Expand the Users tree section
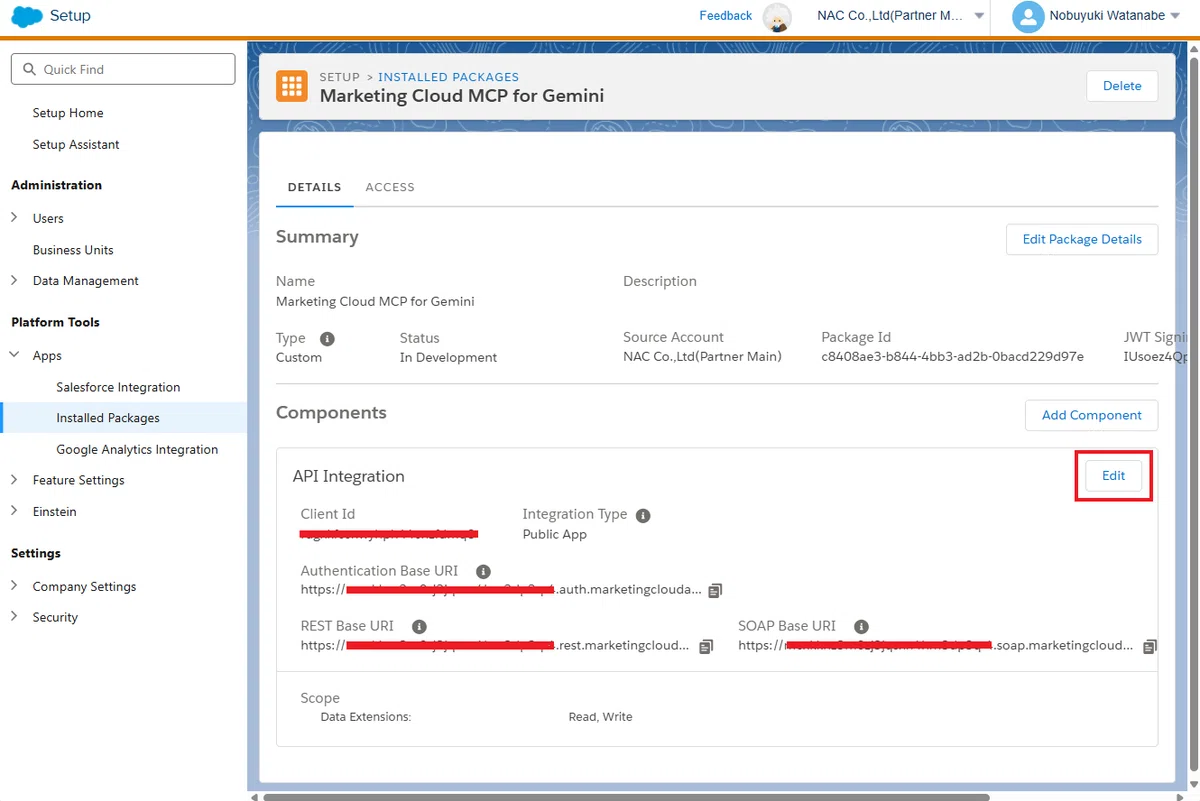Viewport: 1200px width, 801px height. pos(14,217)
